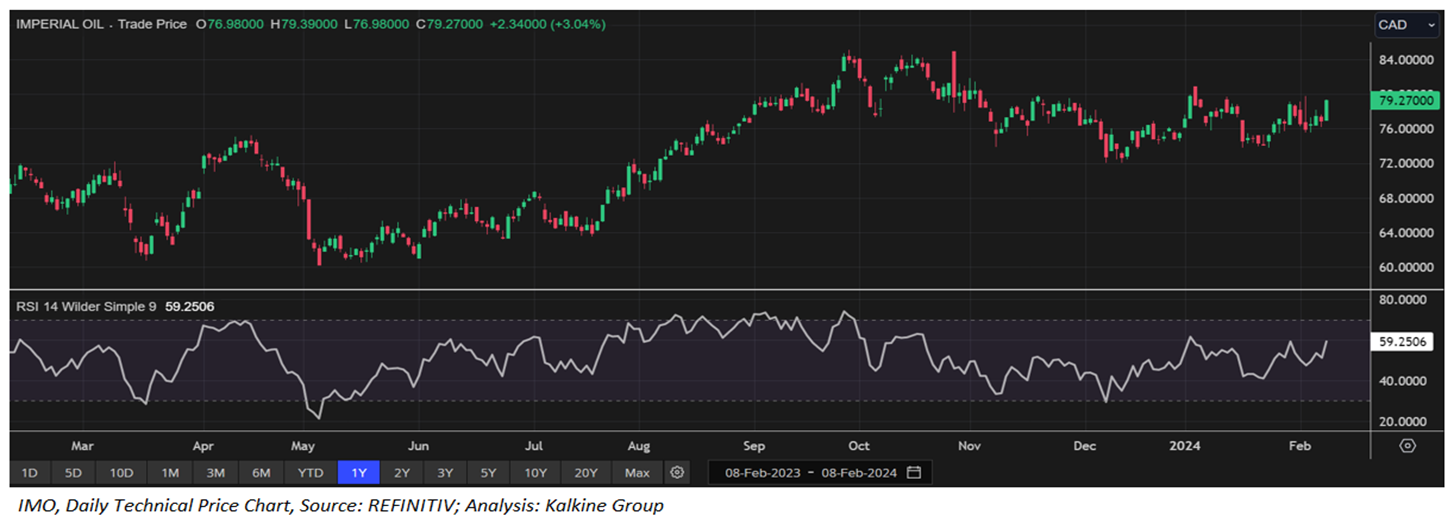The image size is (1454, 518).
Task: Choose the 20Y time range
Action: (586, 472)
